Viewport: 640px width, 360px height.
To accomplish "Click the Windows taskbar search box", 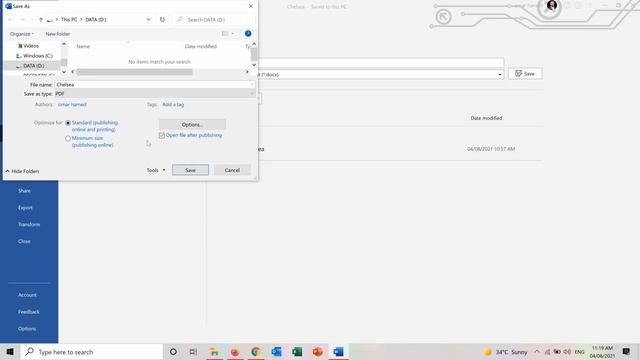I will [91, 351].
